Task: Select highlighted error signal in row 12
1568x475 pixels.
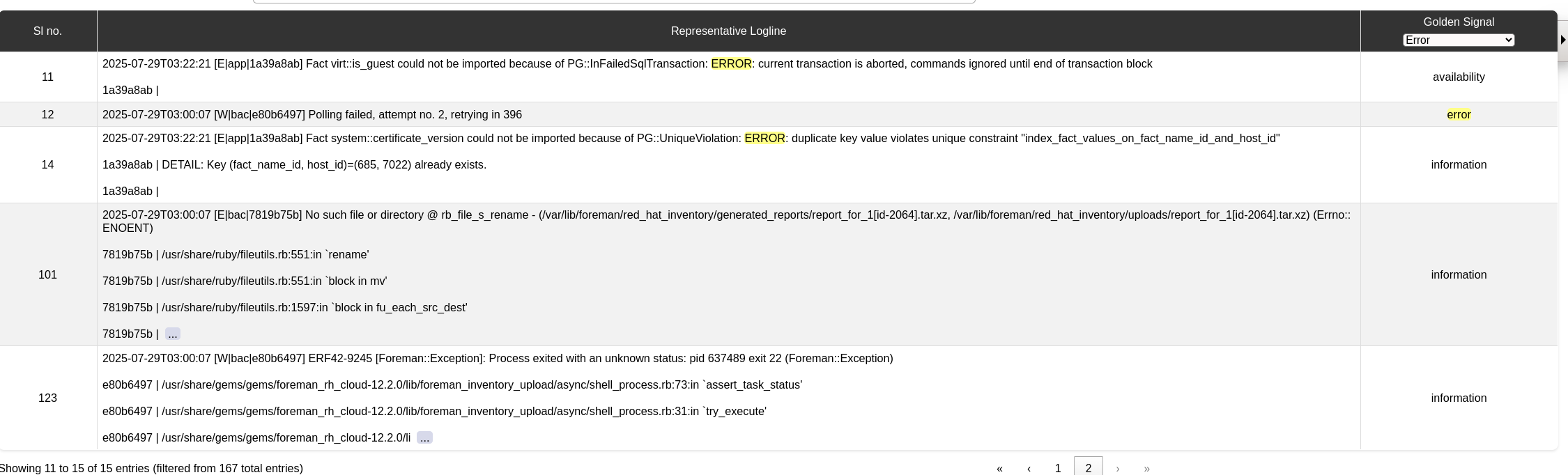Action: tap(1459, 115)
